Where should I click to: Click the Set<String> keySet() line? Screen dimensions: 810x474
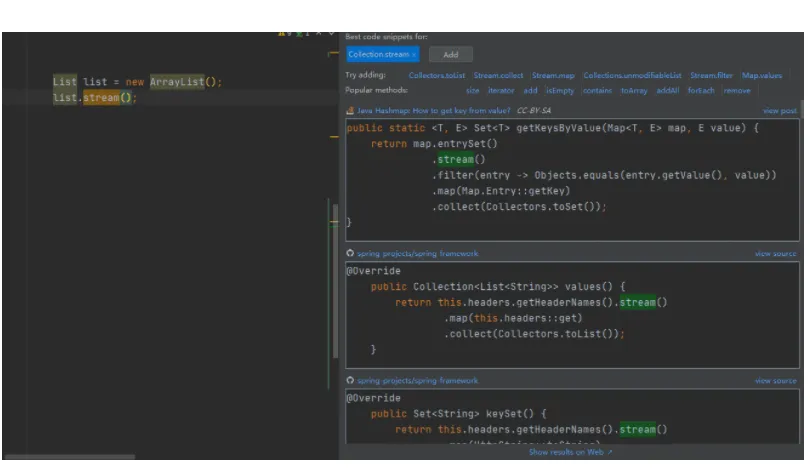point(458,414)
